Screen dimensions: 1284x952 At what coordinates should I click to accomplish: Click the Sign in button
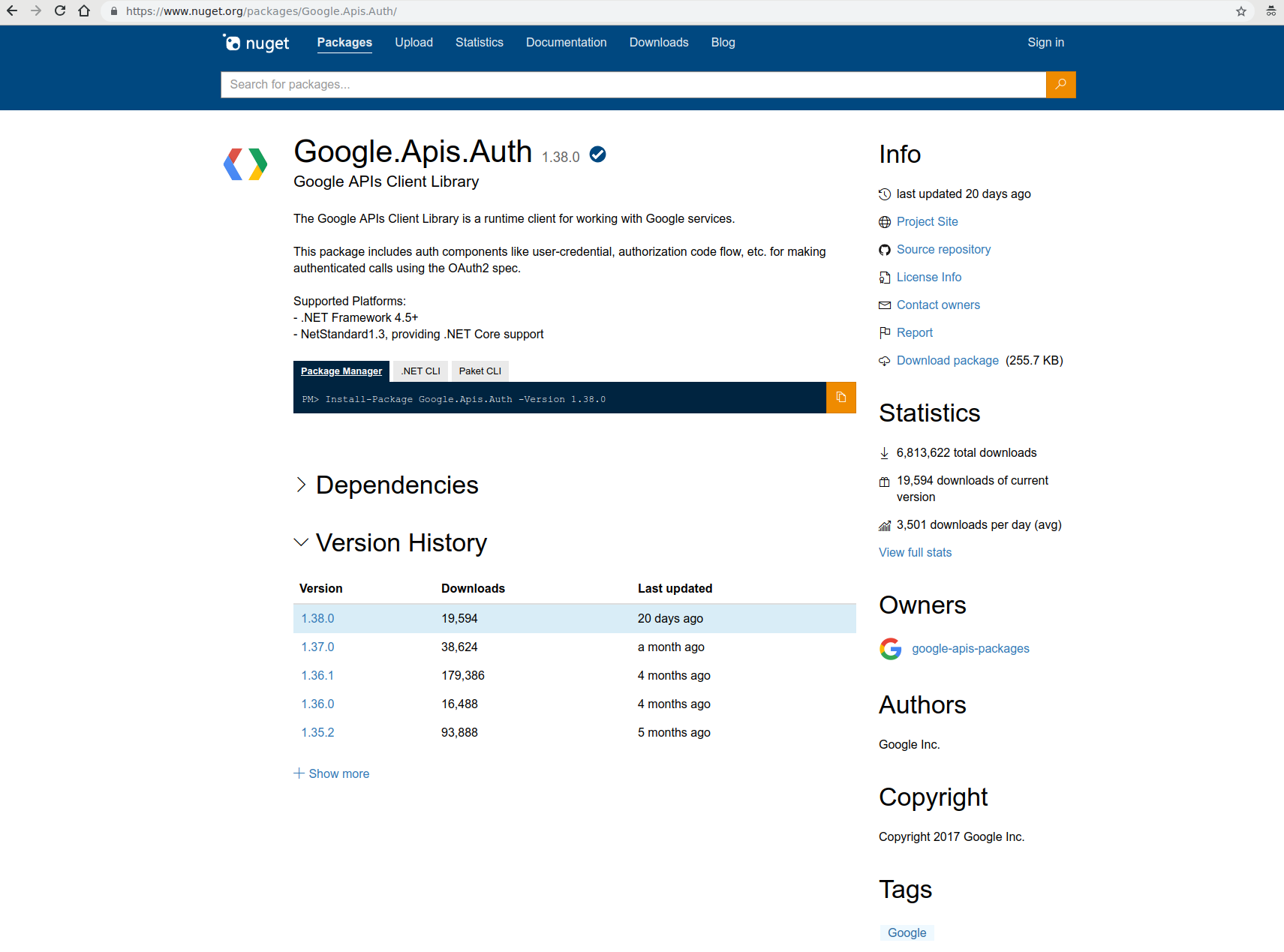pyautogui.click(x=1045, y=42)
